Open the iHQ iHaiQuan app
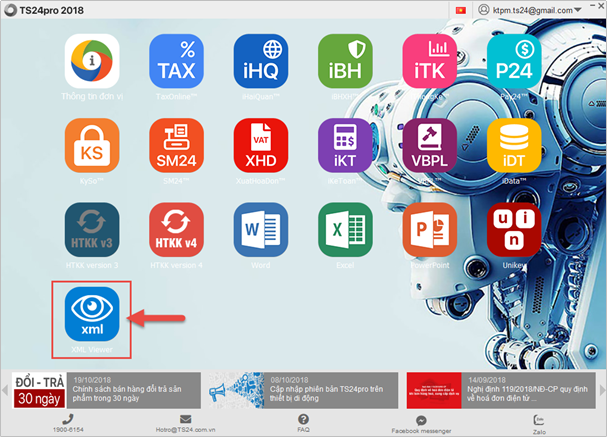The image size is (607, 437). point(261,61)
